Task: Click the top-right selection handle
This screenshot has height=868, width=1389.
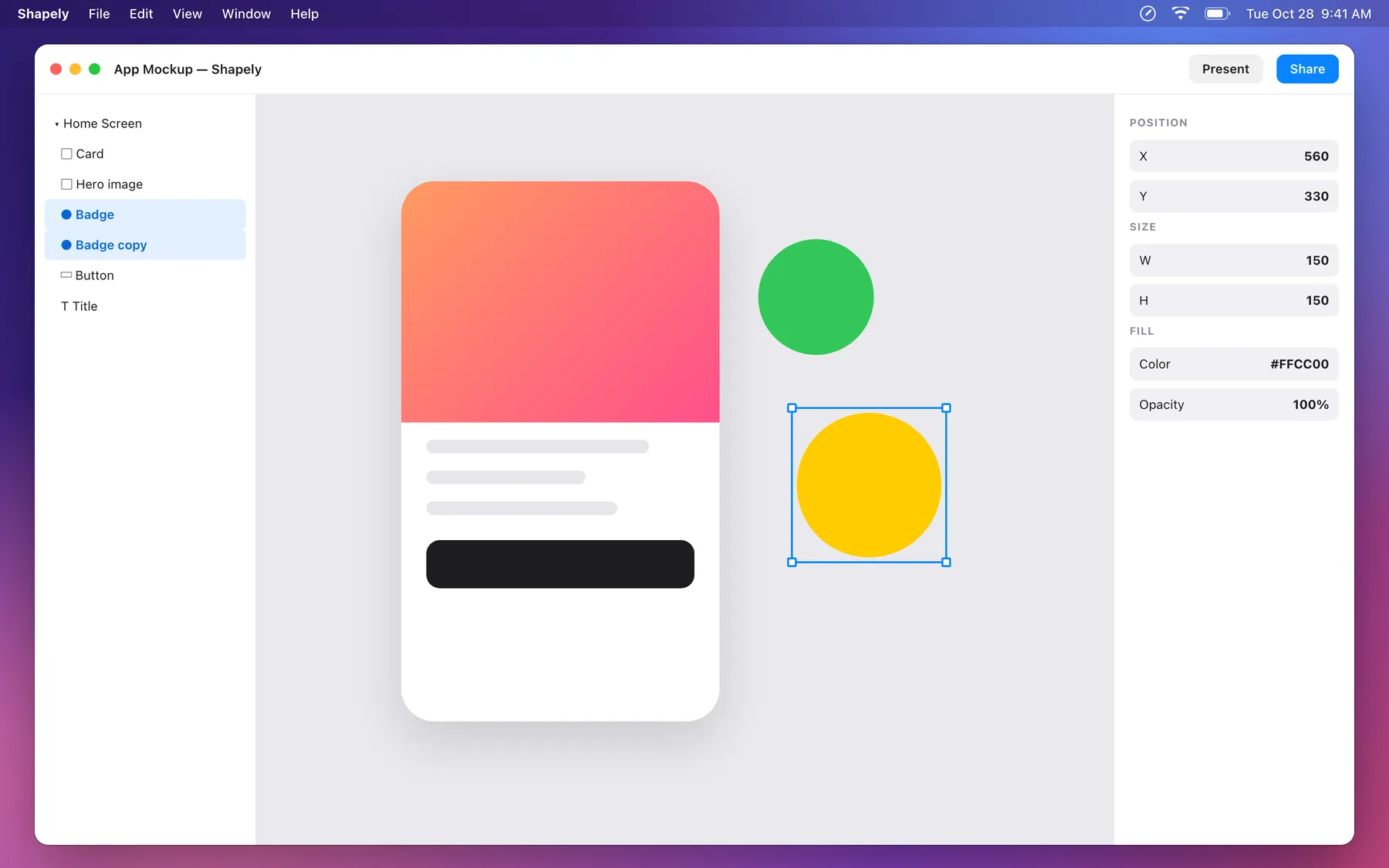Action: [946, 408]
